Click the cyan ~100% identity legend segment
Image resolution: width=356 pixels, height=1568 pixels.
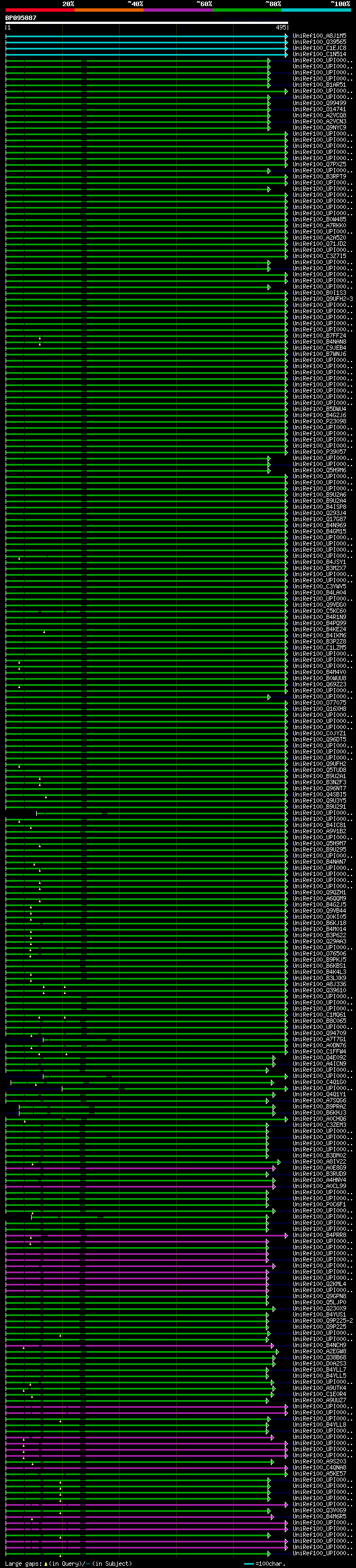pos(316,10)
